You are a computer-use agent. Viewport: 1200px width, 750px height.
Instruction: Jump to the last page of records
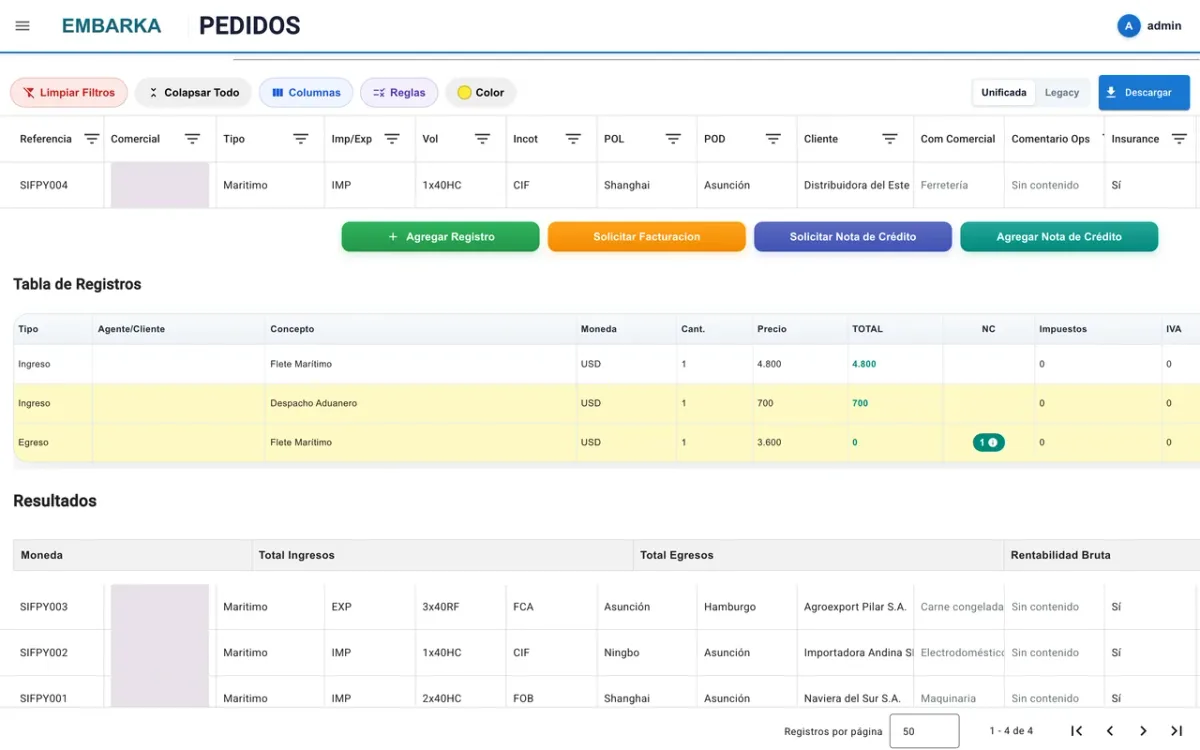[x=1177, y=731]
